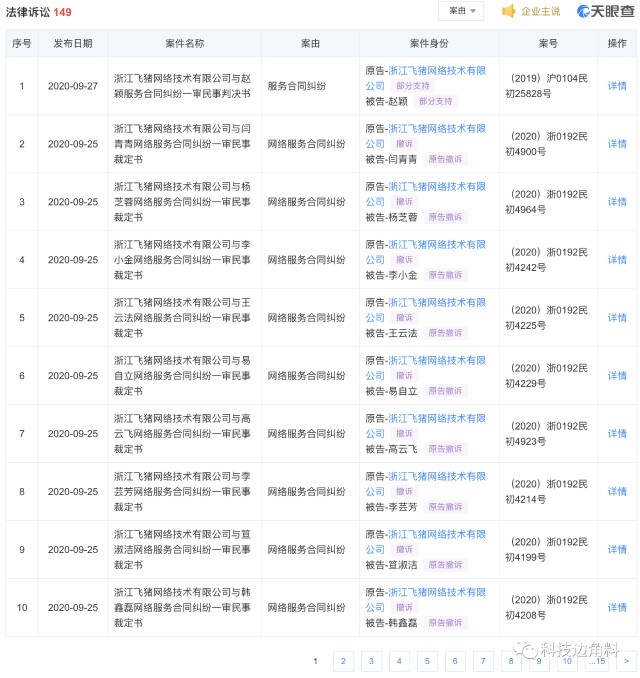The width and height of the screenshot is (640, 678).
Task: Click plaintiff company link in 王云法 row
Action: (x=437, y=302)
